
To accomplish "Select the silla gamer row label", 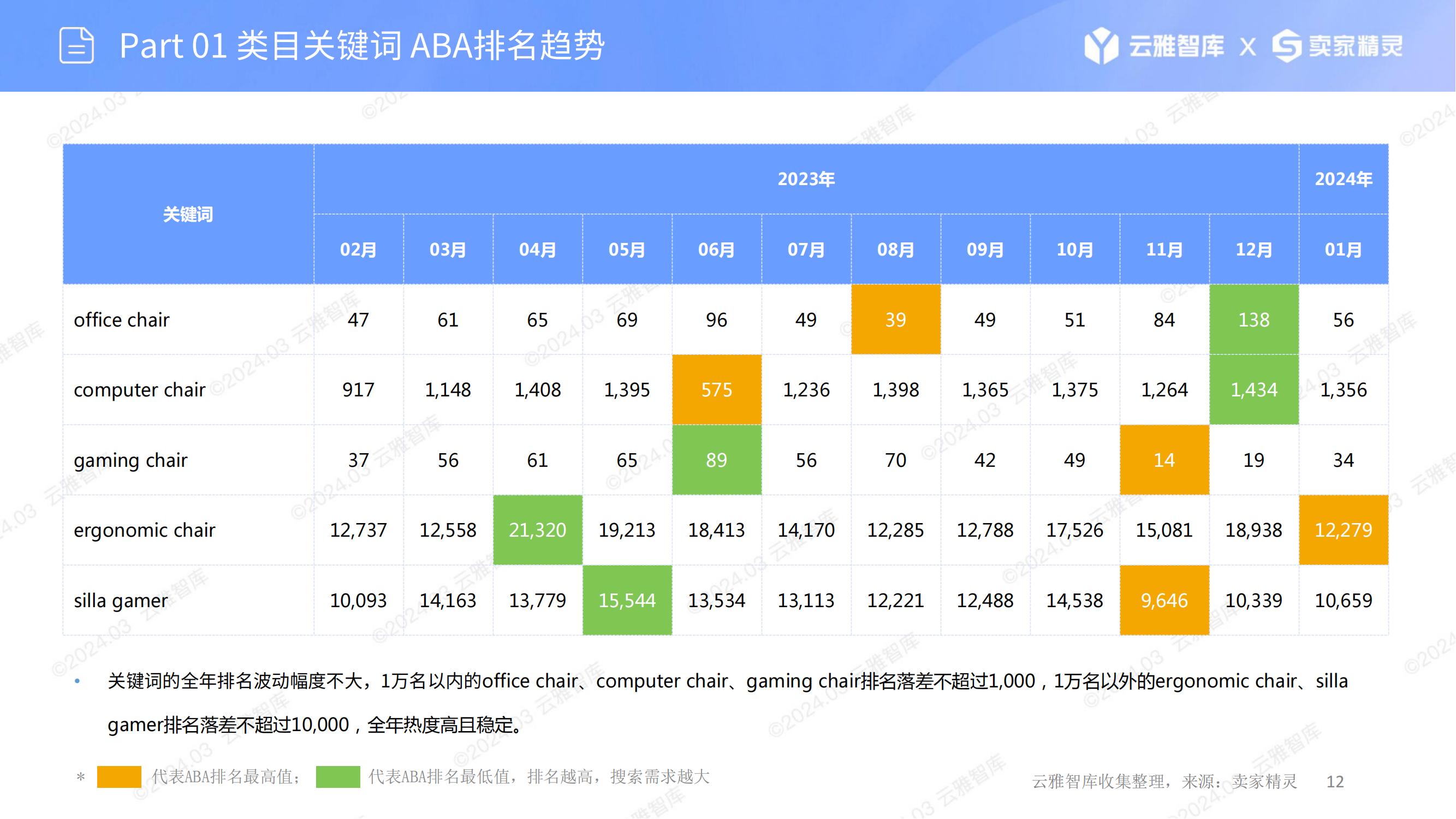I will (121, 600).
